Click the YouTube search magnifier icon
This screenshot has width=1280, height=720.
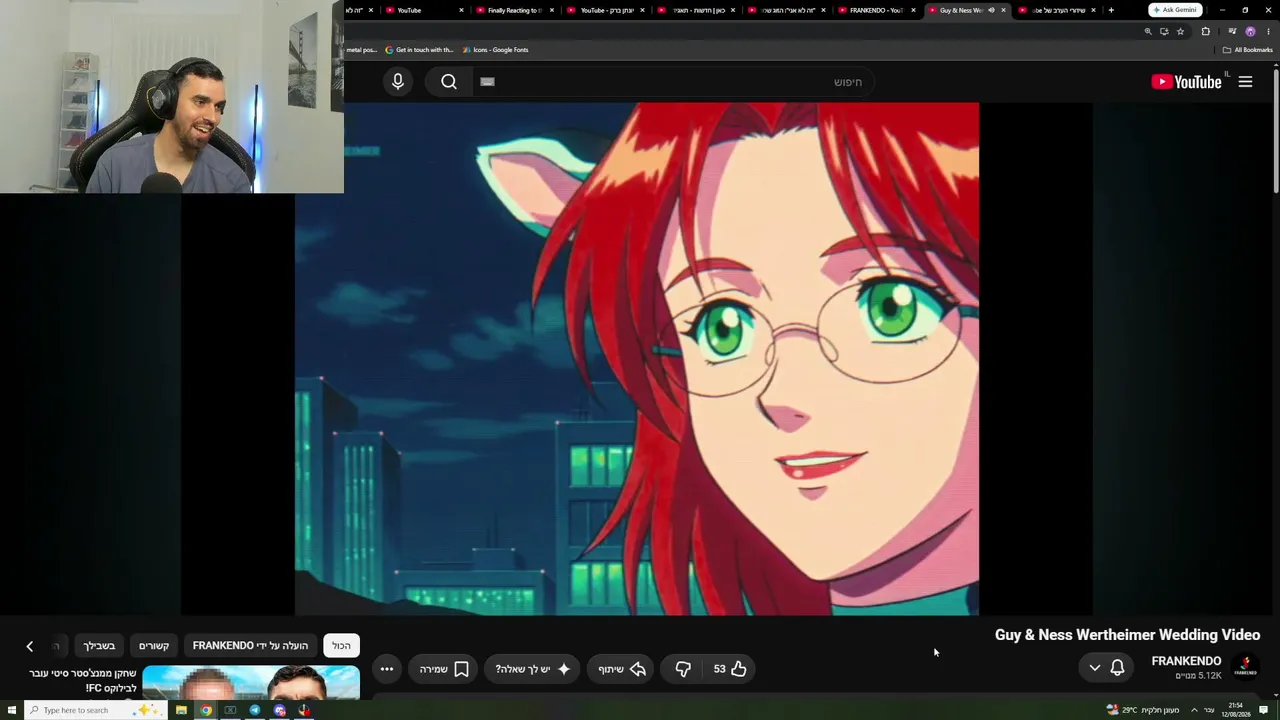coord(449,82)
